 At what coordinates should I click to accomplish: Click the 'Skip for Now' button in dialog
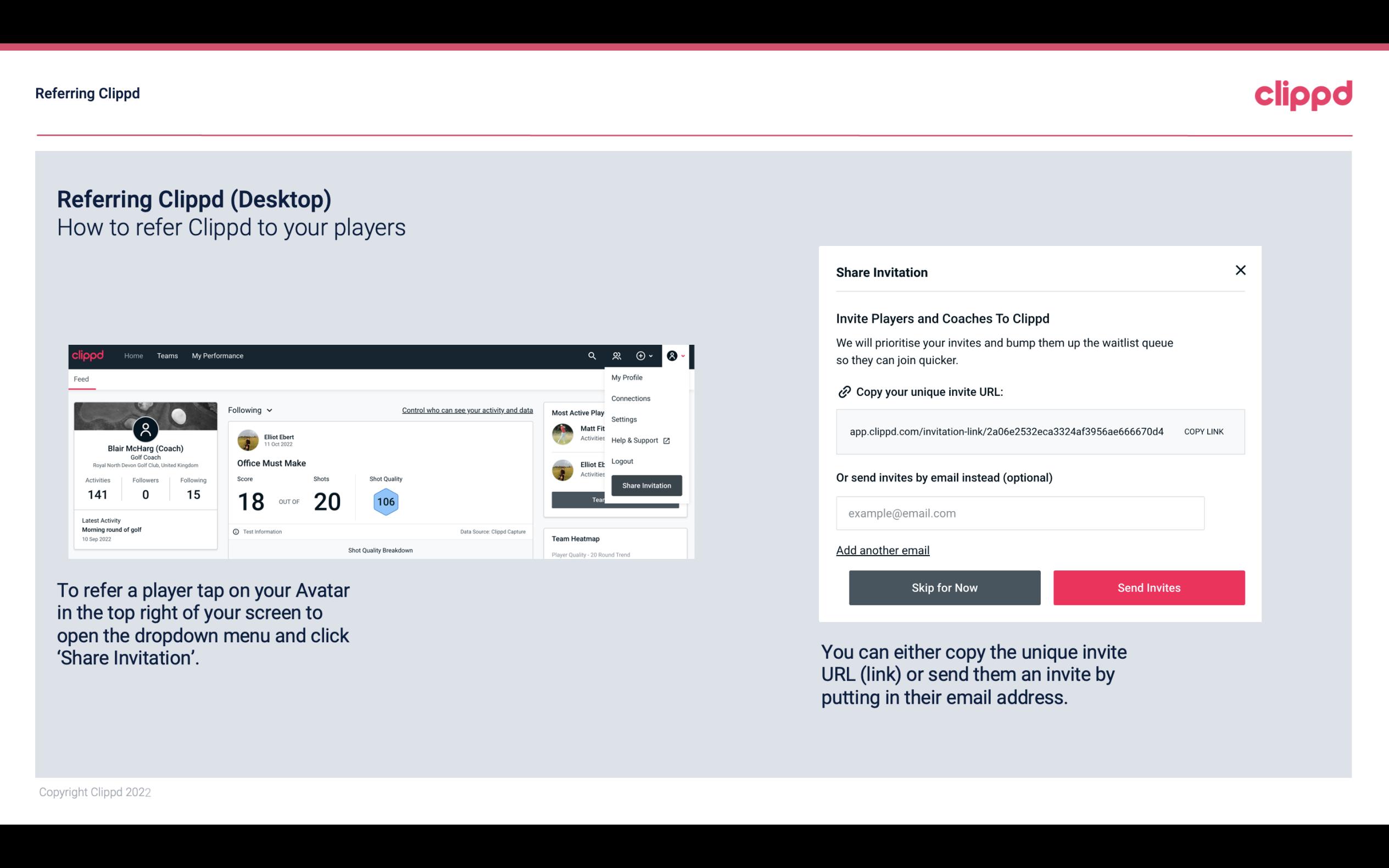[x=944, y=588]
